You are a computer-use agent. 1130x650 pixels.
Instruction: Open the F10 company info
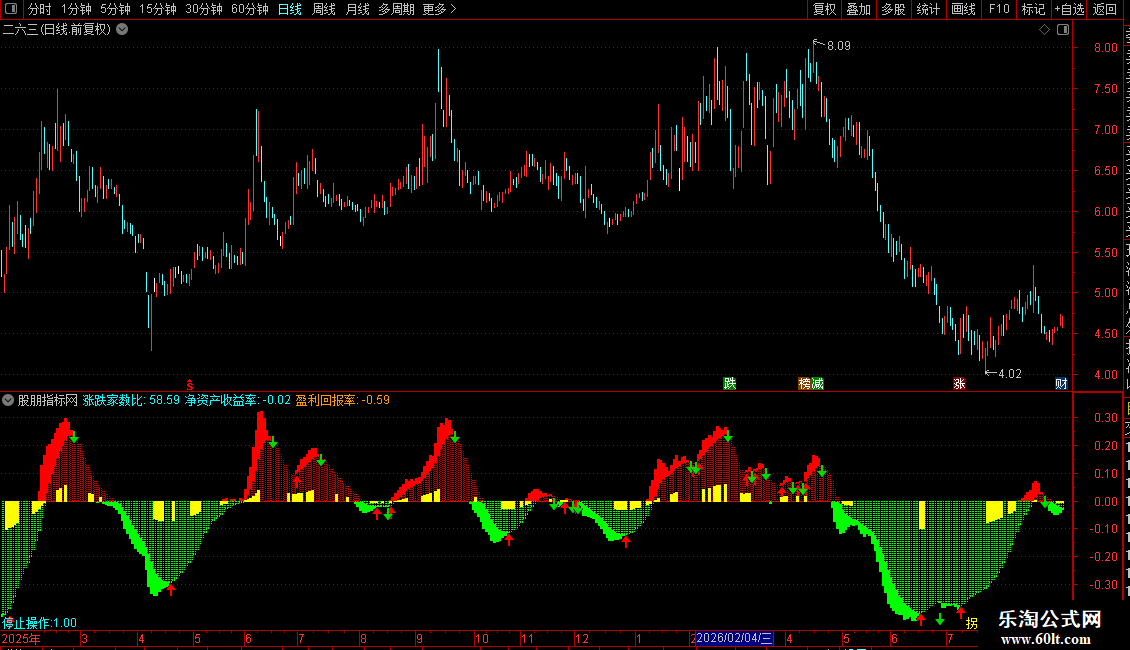(999, 9)
